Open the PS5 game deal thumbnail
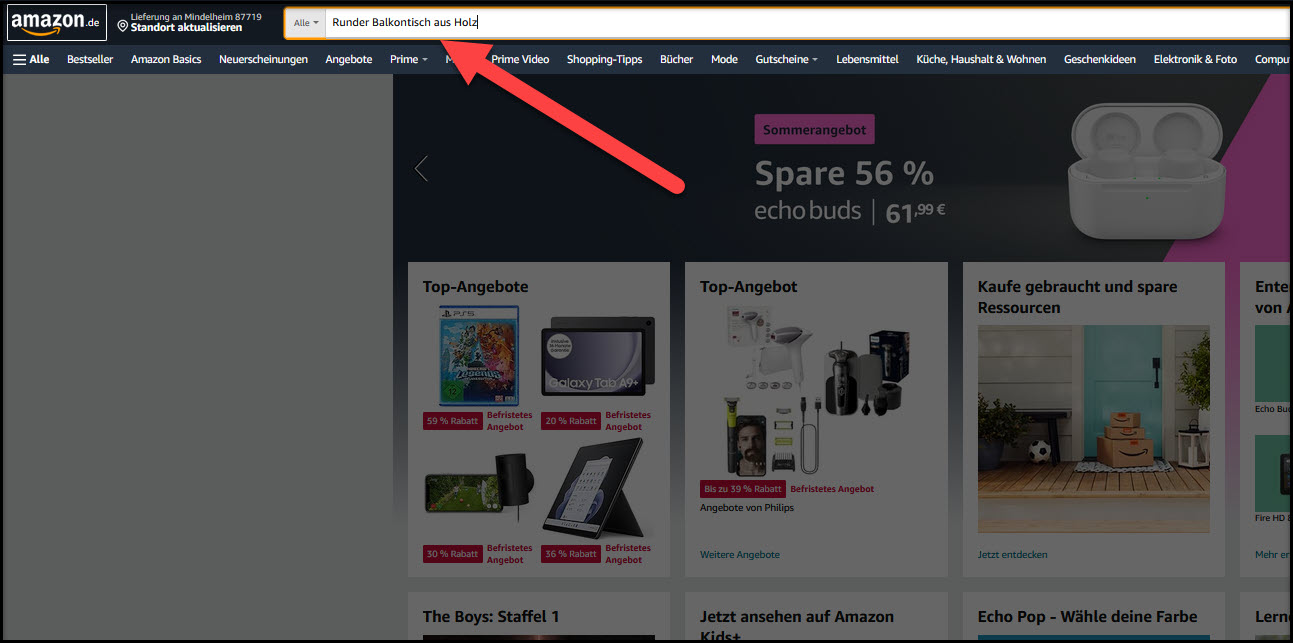Screen dimensions: 1293x643 click(x=479, y=356)
